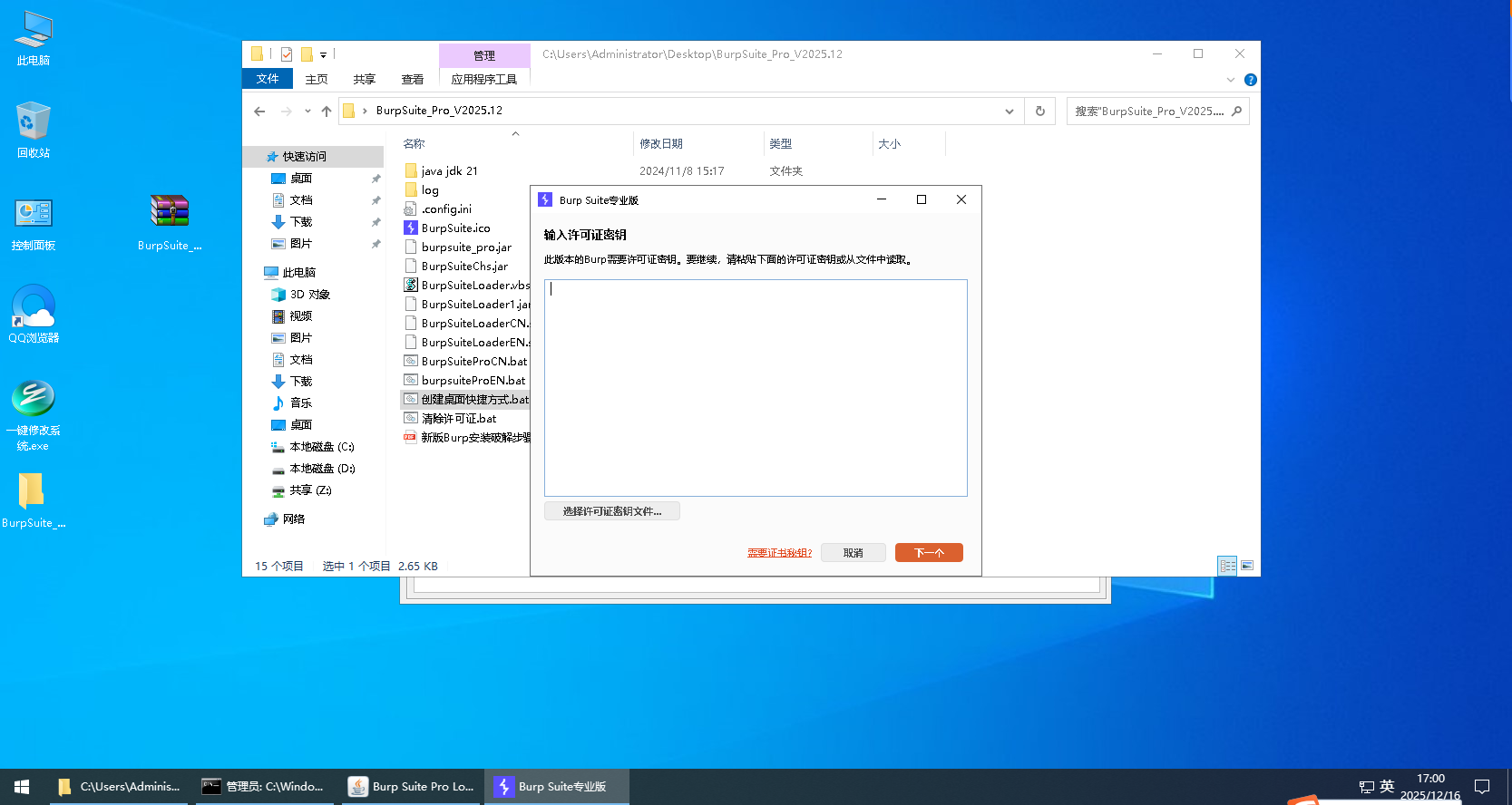The image size is (1512, 805).
Task: Open recent locations dropdown arrow
Action: point(307,112)
